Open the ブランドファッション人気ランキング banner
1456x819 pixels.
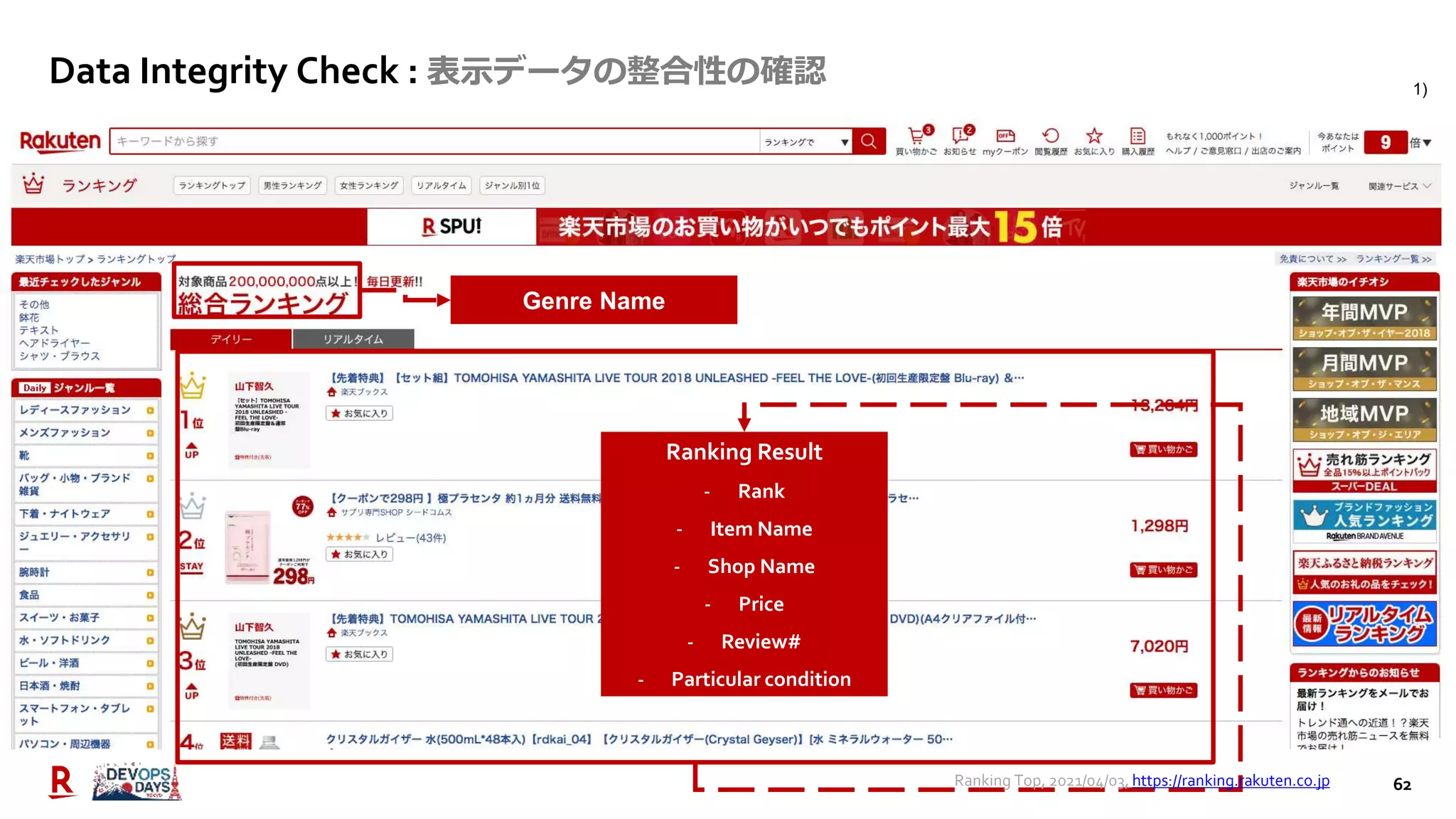pyautogui.click(x=1364, y=521)
